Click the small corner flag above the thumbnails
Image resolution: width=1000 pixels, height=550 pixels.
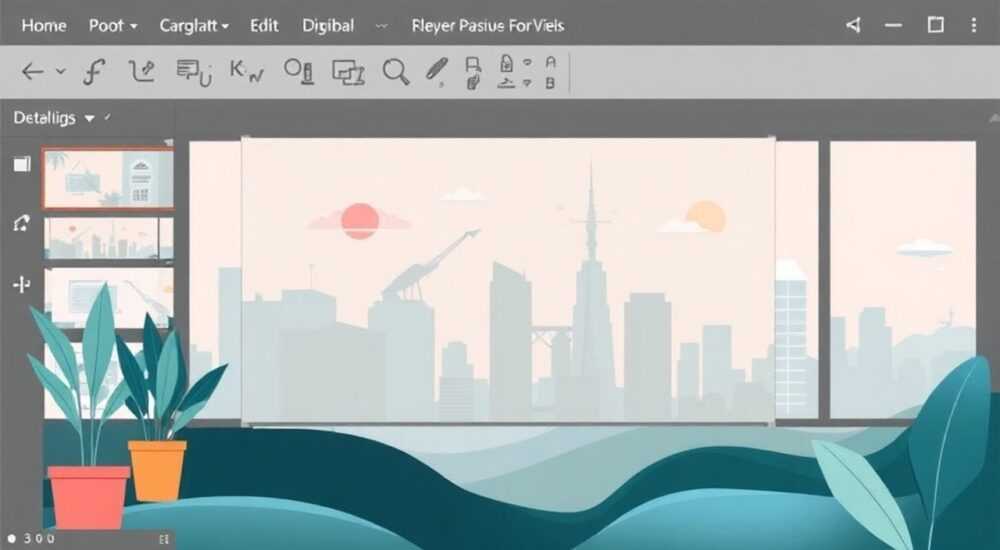click(168, 143)
